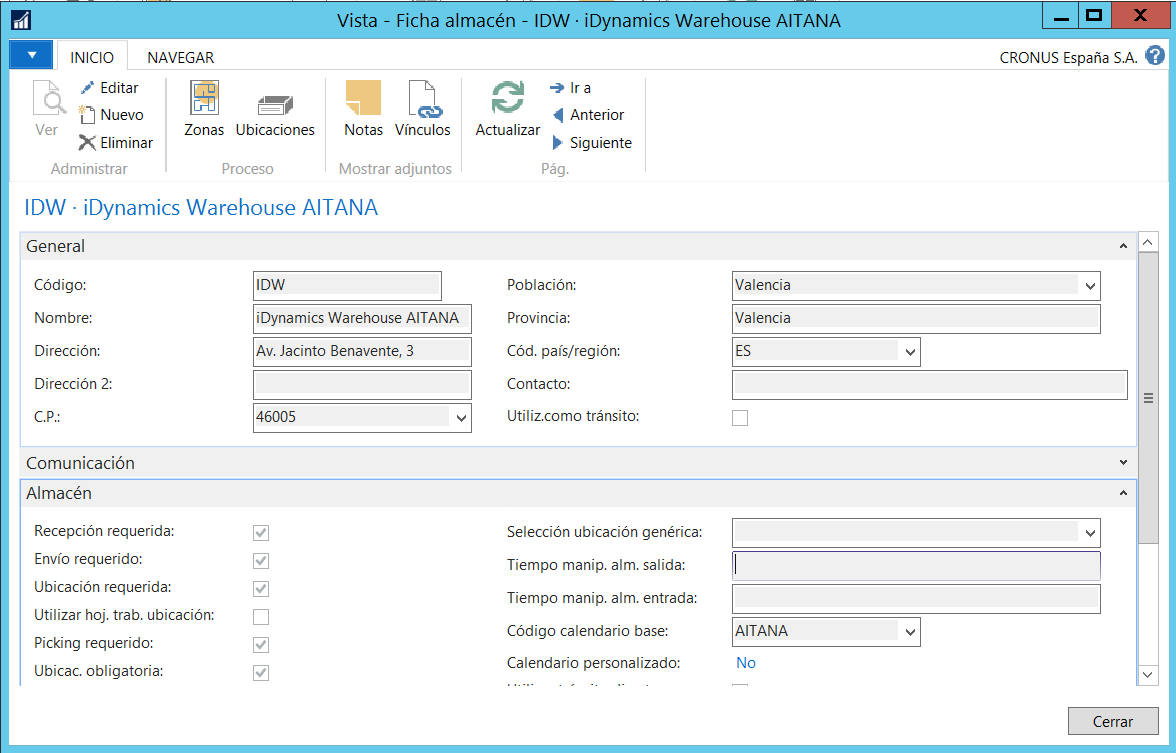The image size is (1176, 753).
Task: Enable Utilizar hoj. trab. ubicación checkbox
Action: 261,616
